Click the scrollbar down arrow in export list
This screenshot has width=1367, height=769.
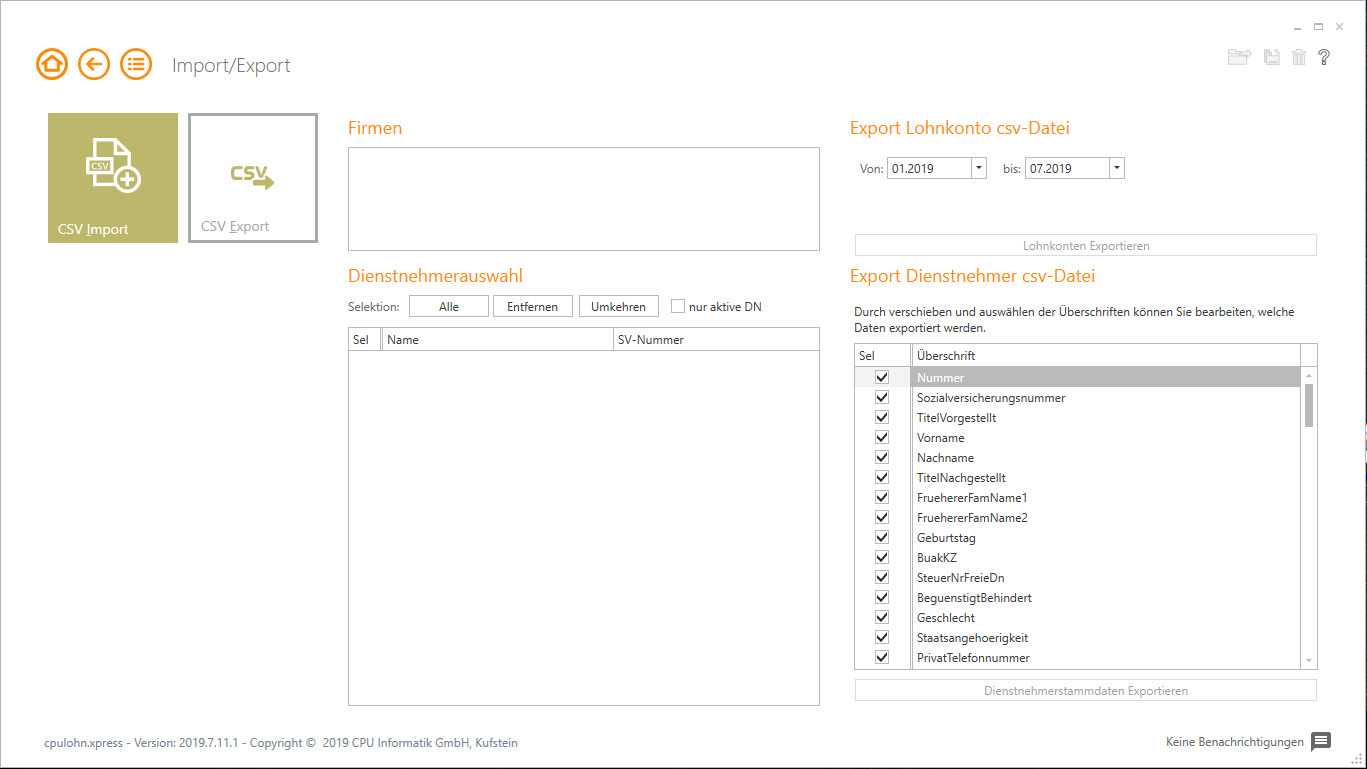pos(1309,661)
